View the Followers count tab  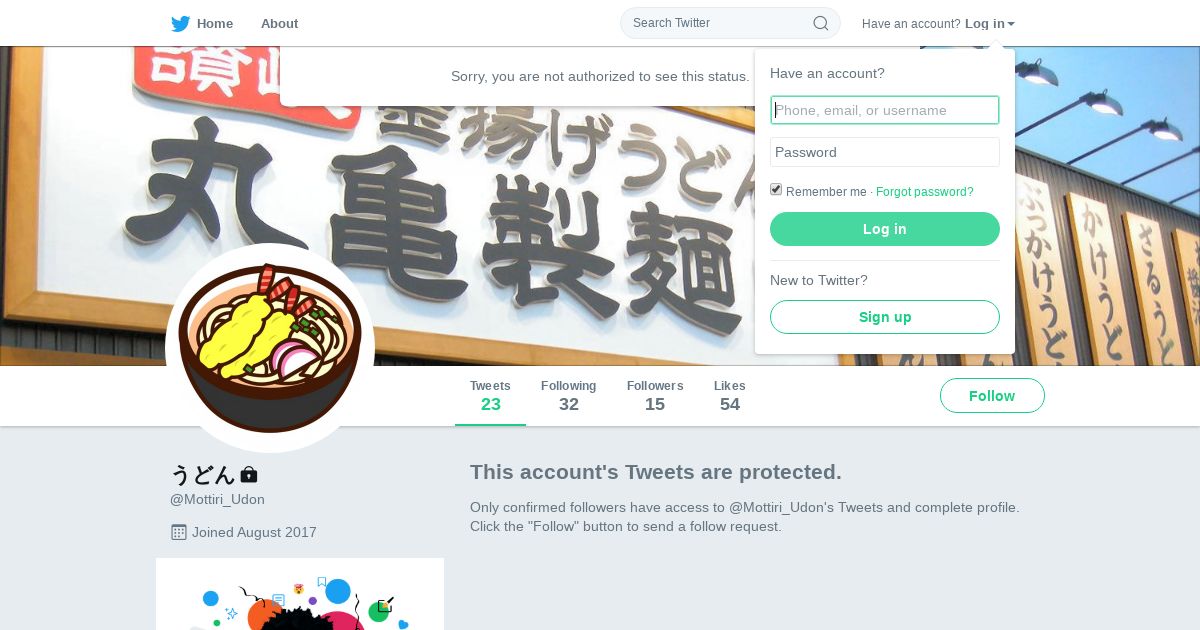click(655, 396)
